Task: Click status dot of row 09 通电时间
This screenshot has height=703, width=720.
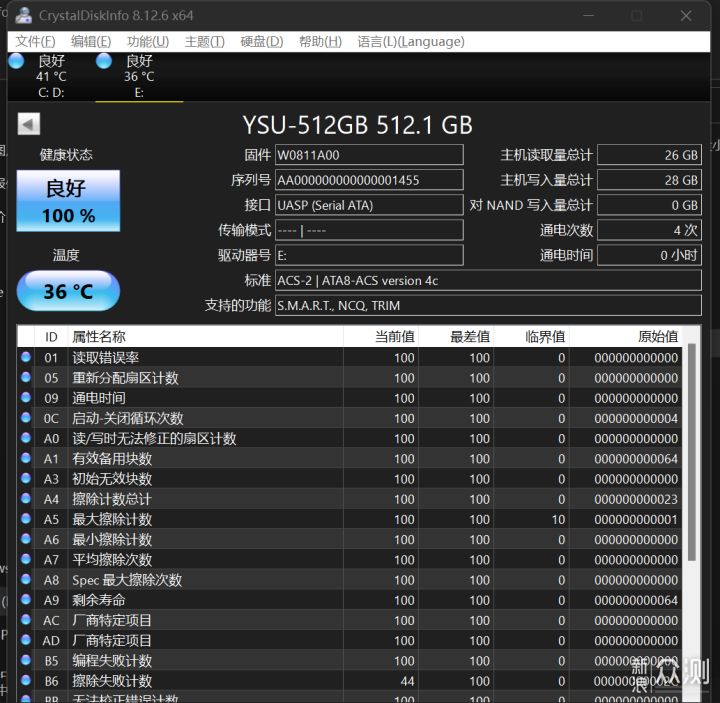Action: 26,397
